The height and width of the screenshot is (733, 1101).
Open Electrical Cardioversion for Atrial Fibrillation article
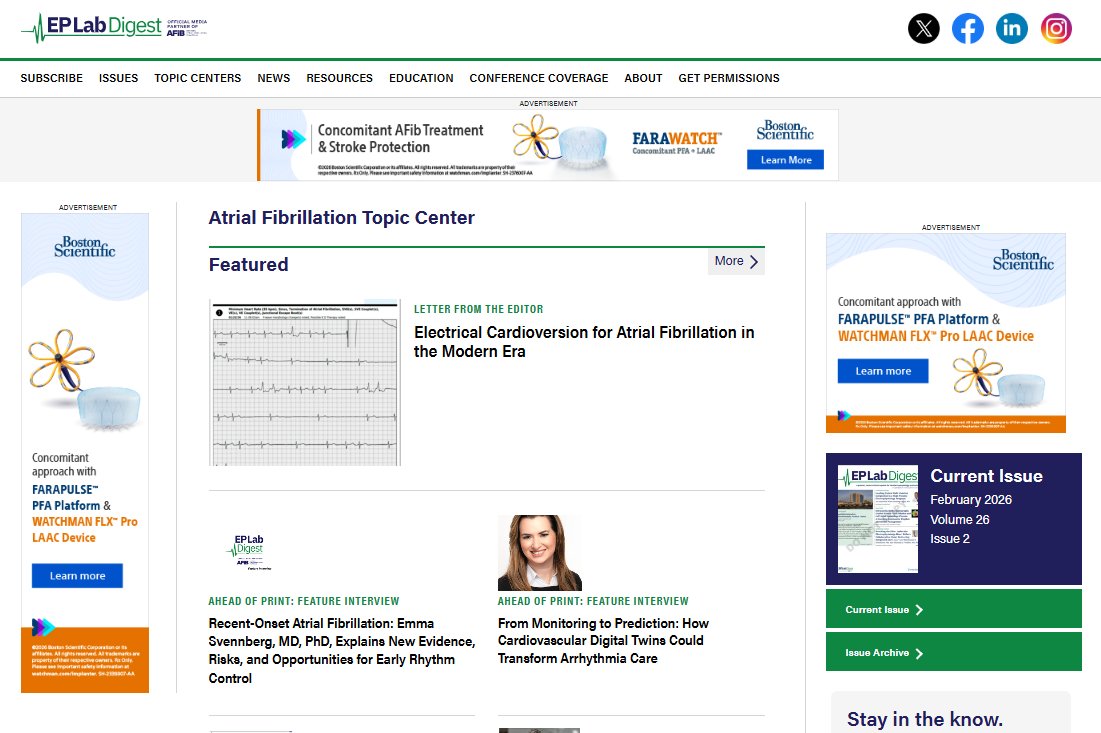[584, 341]
